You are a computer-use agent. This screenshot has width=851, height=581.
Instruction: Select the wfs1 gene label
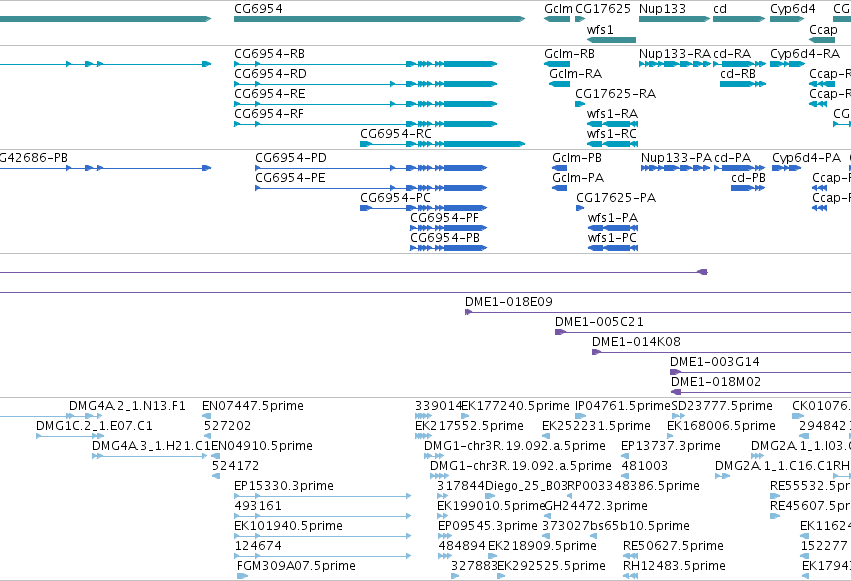pos(600,30)
